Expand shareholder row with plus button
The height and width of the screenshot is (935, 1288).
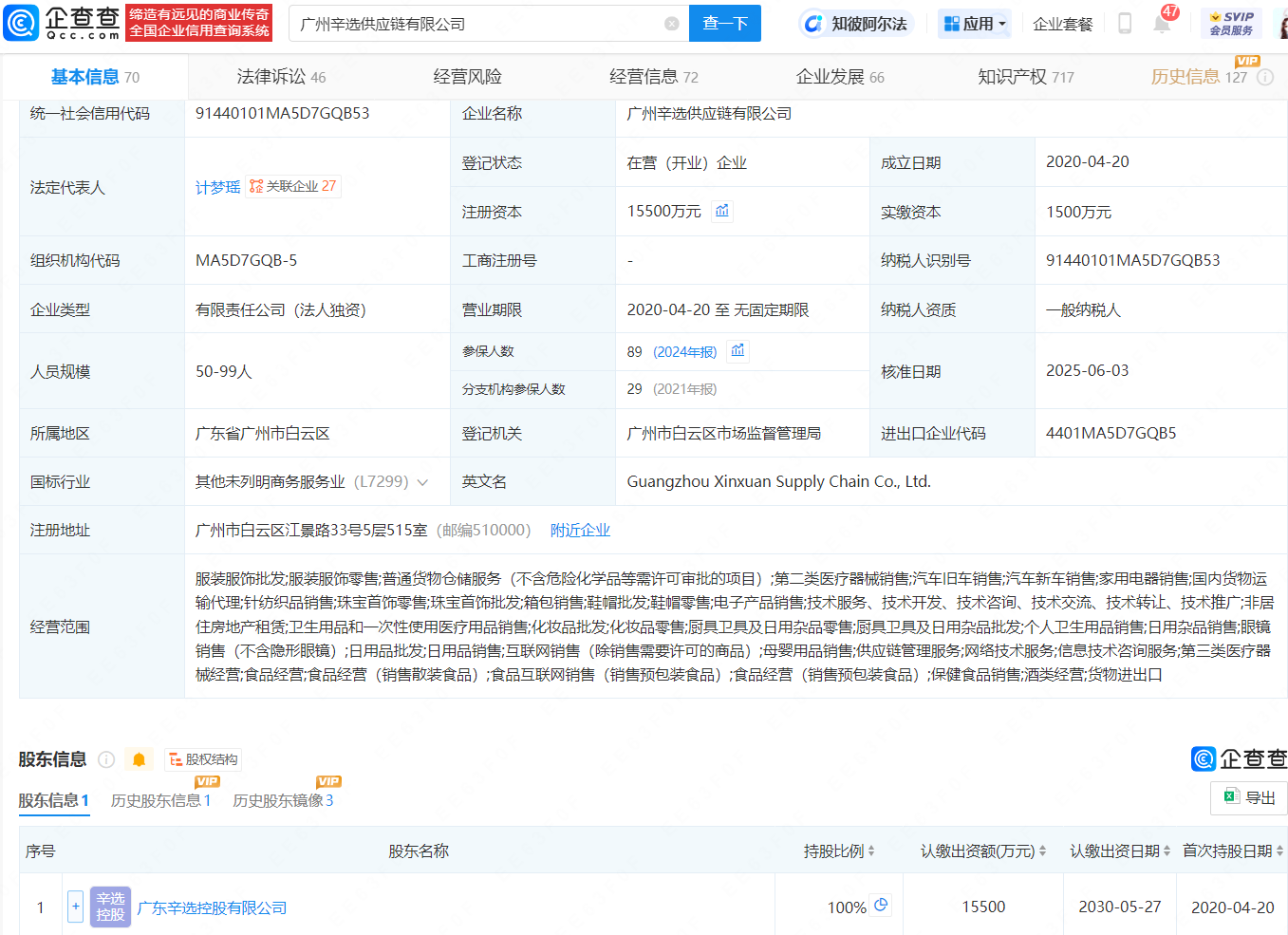pos(76,907)
